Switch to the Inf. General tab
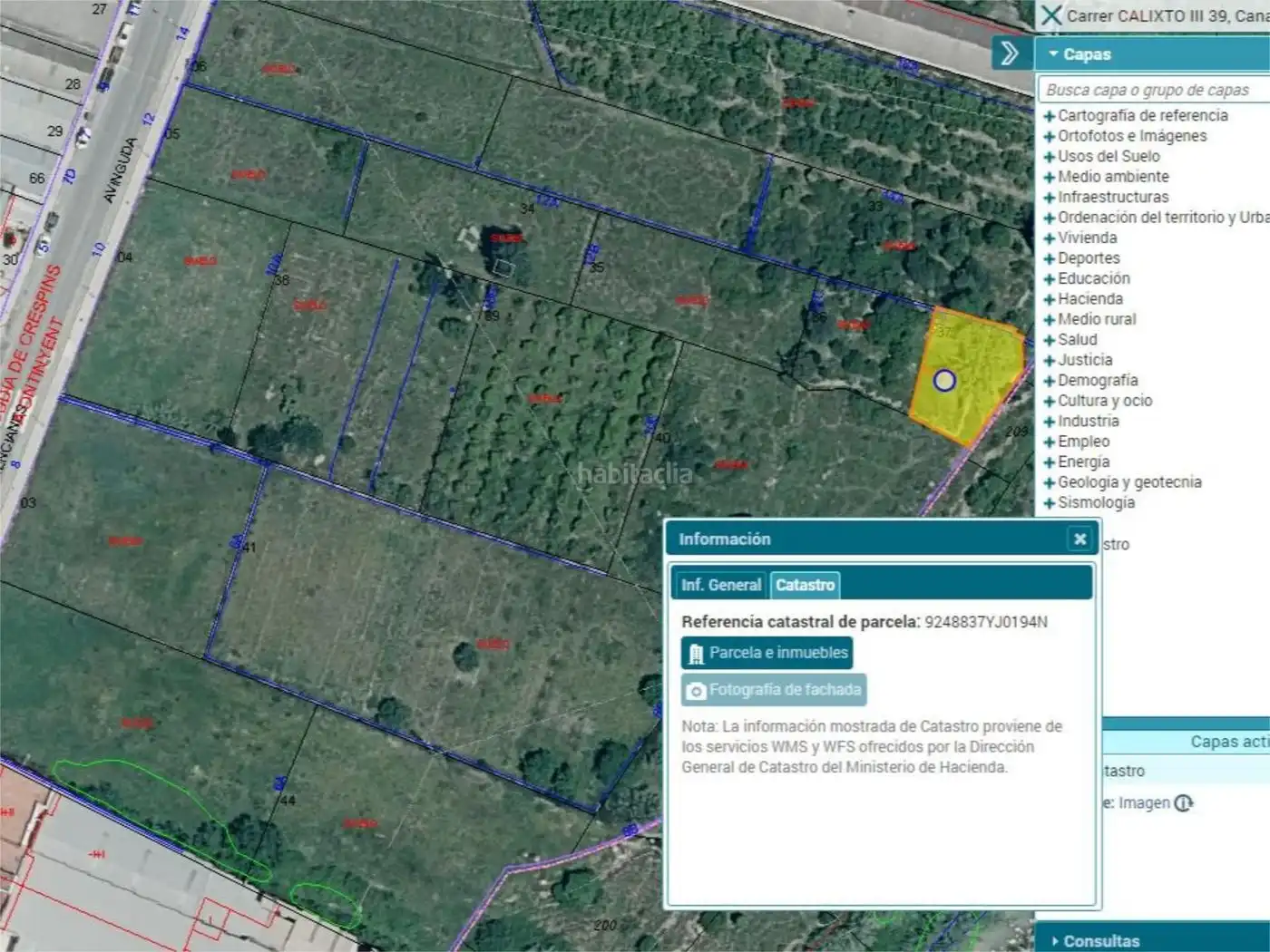Screen dimensions: 1270x952 tap(721, 586)
